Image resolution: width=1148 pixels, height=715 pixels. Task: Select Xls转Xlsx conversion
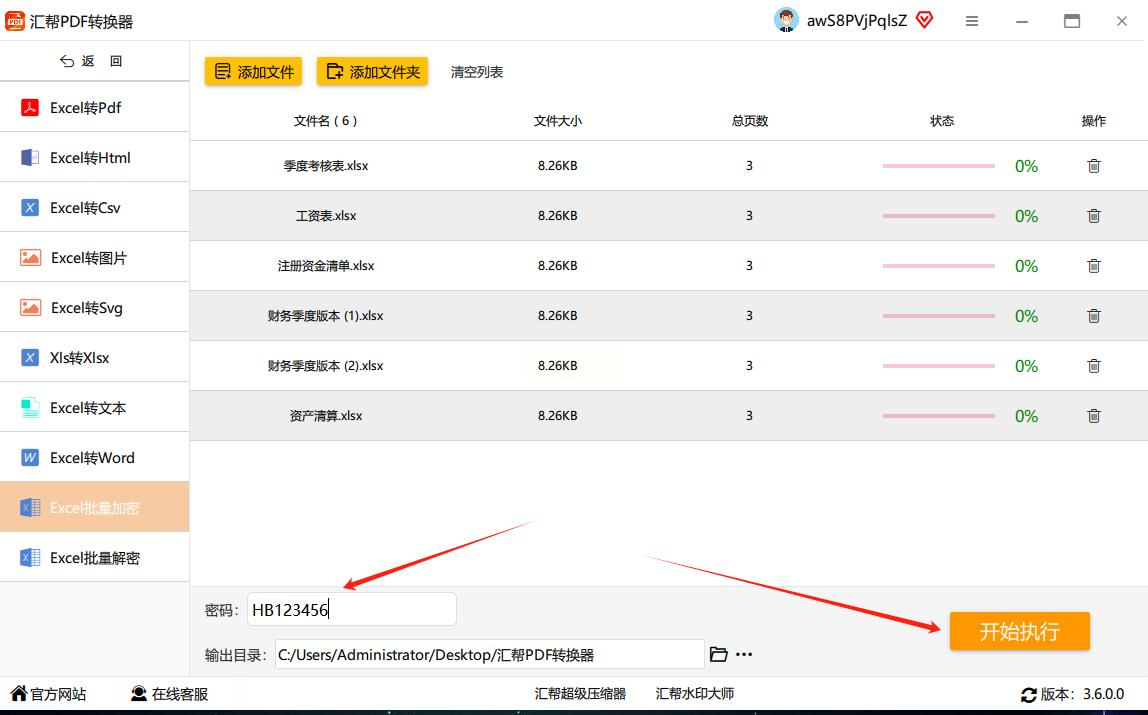(x=94, y=357)
